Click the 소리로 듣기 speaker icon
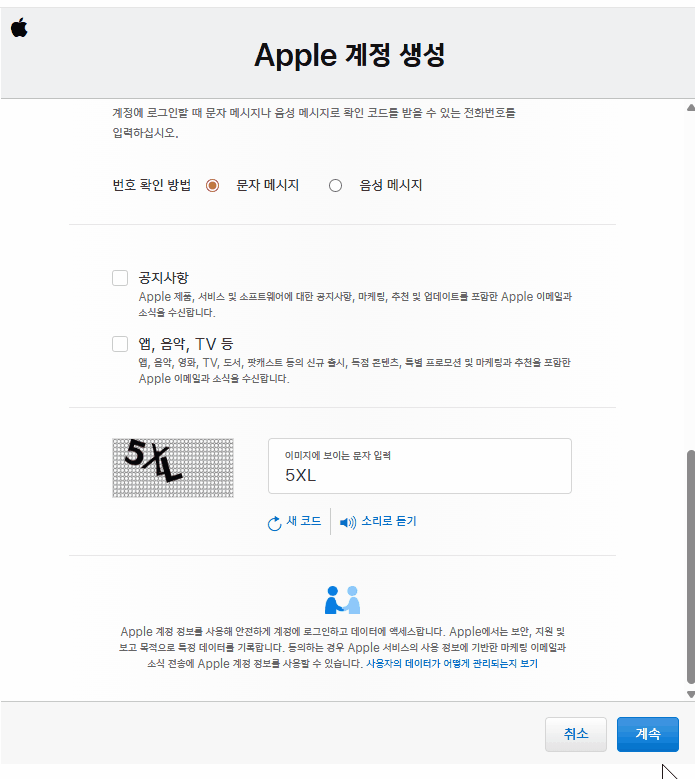695x779 pixels. (x=348, y=523)
